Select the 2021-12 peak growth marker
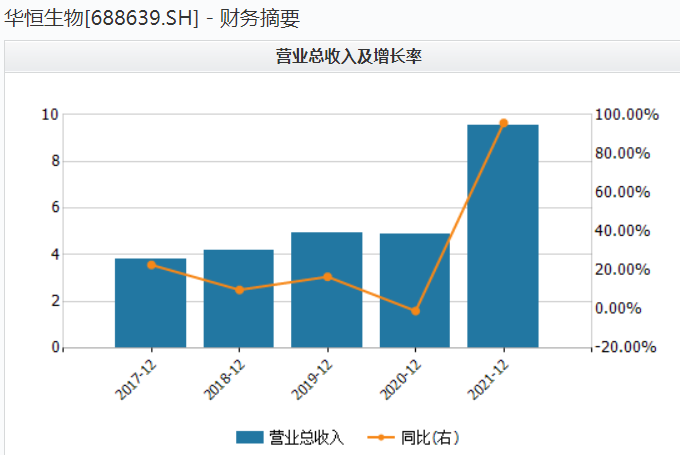 click(503, 123)
